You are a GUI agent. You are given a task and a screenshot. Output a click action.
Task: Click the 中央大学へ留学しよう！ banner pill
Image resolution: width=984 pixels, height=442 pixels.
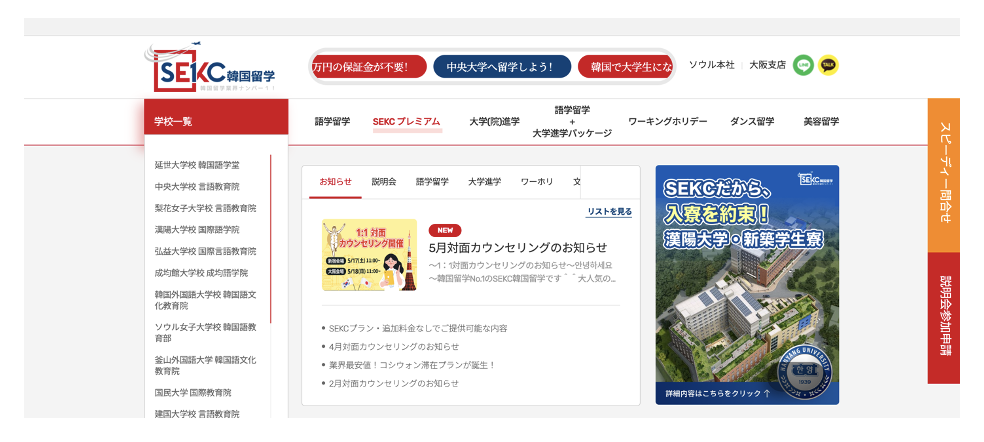click(502, 67)
